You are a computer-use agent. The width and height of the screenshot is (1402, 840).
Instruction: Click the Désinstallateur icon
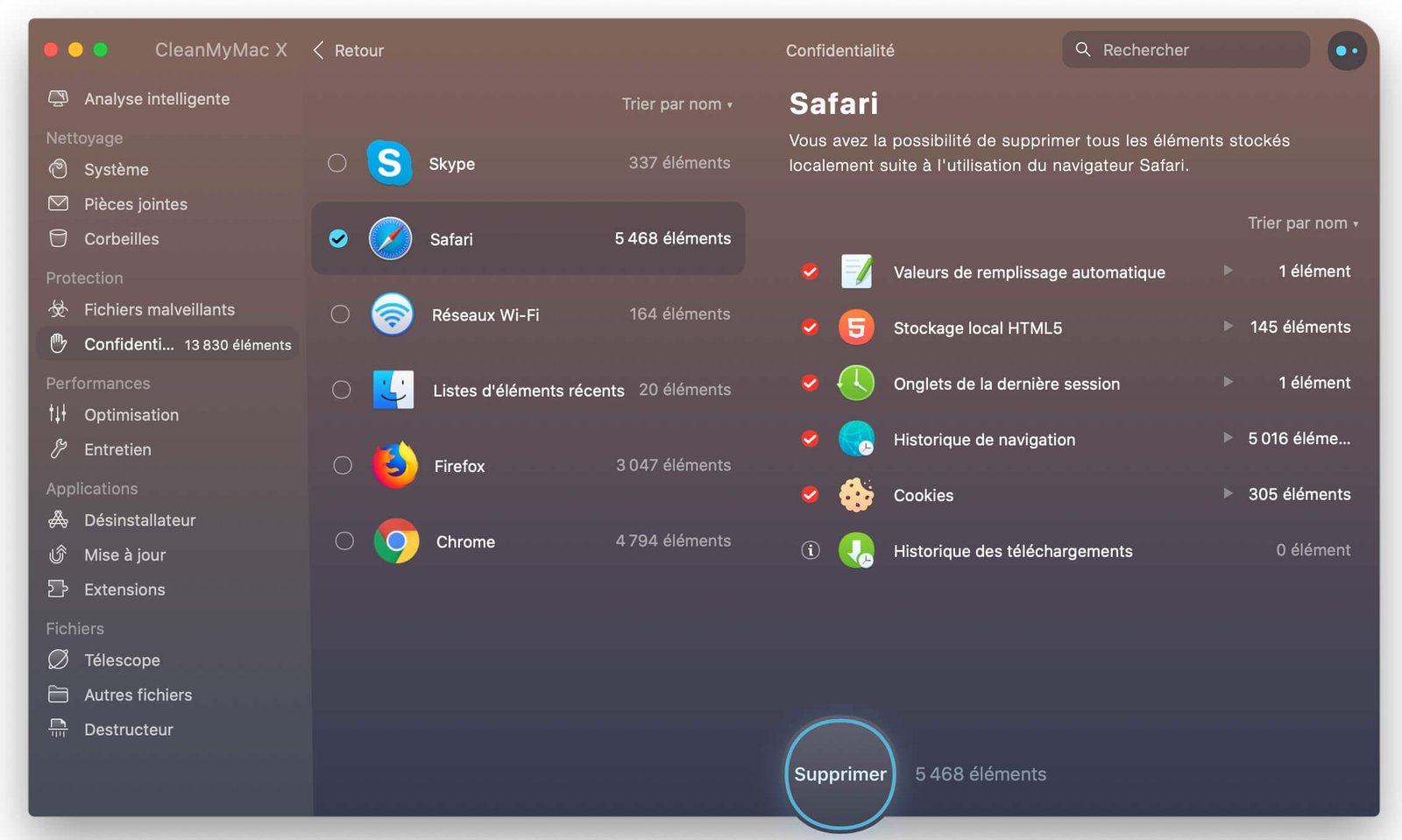58,519
